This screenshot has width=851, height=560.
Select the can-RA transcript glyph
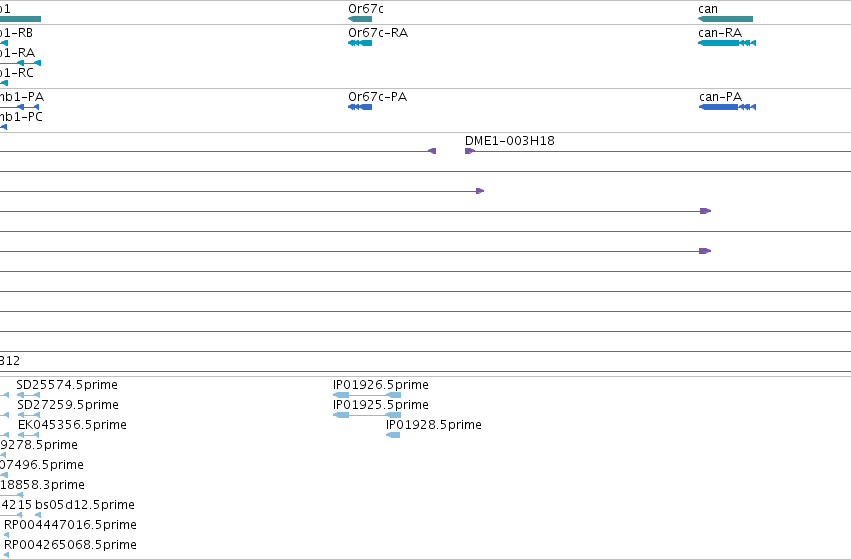pos(727,43)
